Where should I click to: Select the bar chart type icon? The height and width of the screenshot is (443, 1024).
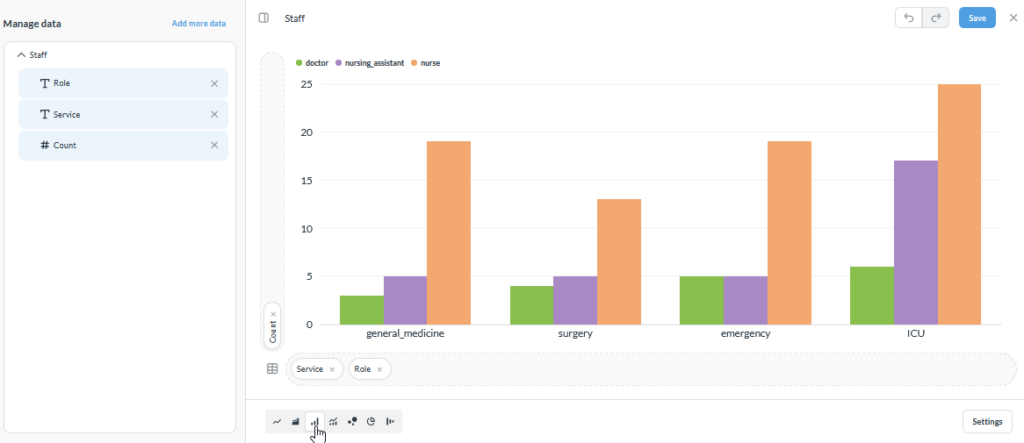[315, 421]
